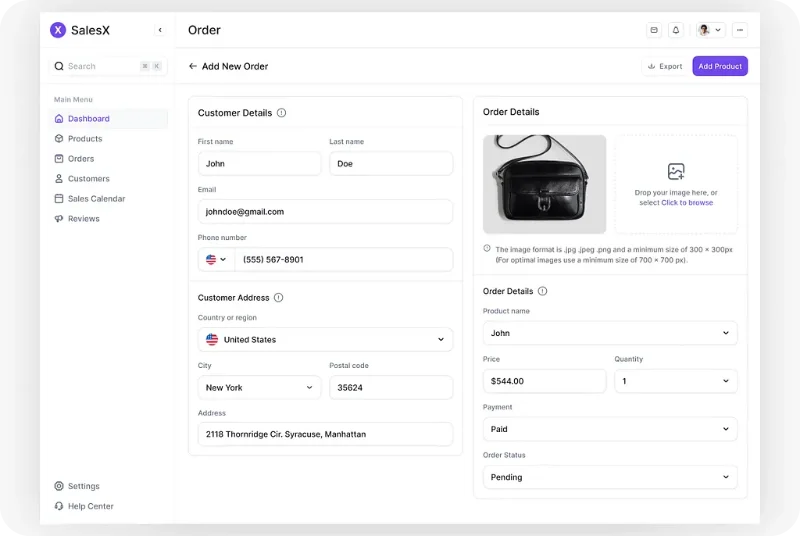Go back using the arrow beside Add New Order
Screen dimensions: 800x536
192,66
